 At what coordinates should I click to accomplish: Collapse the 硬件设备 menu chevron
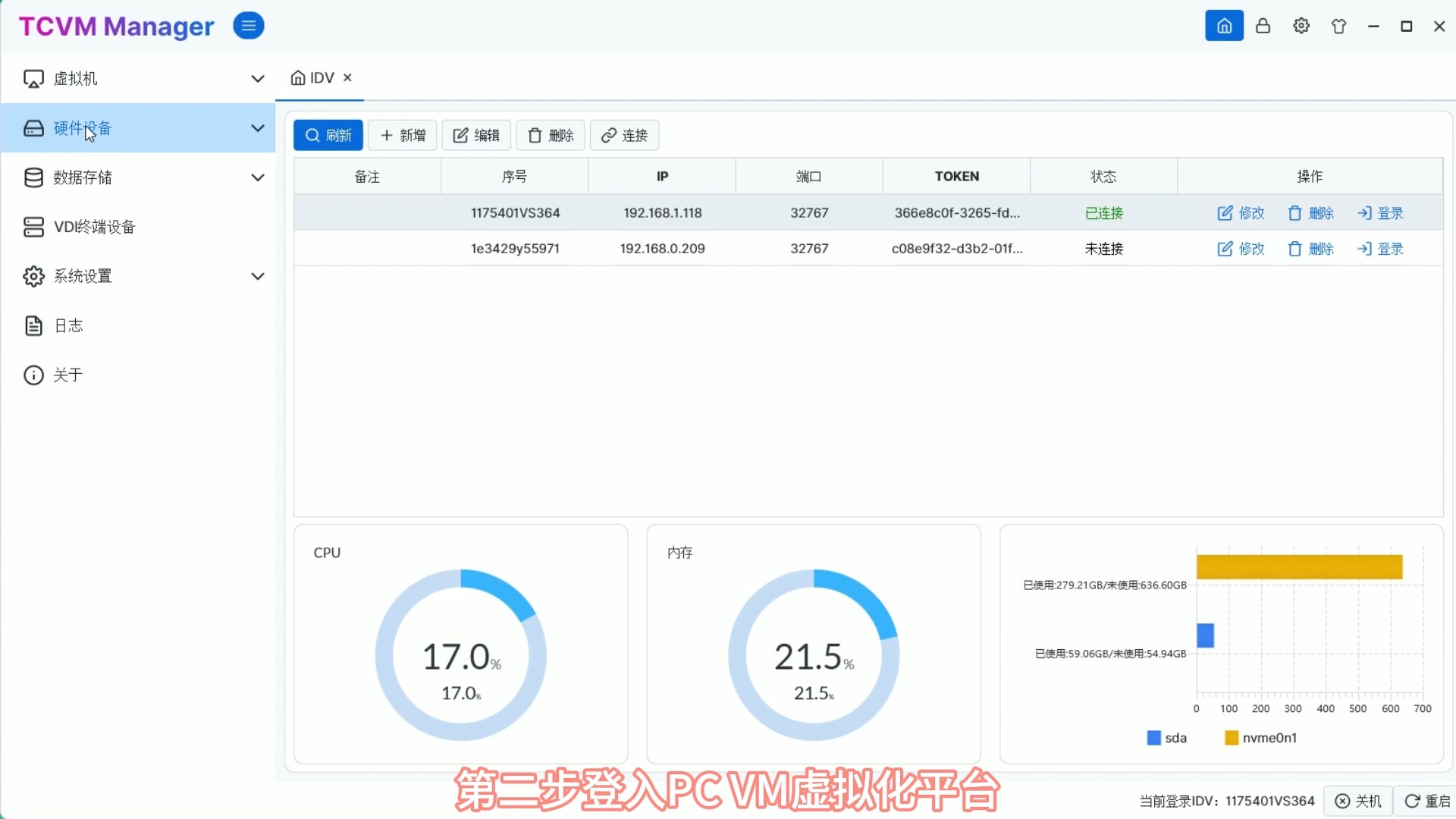point(258,128)
